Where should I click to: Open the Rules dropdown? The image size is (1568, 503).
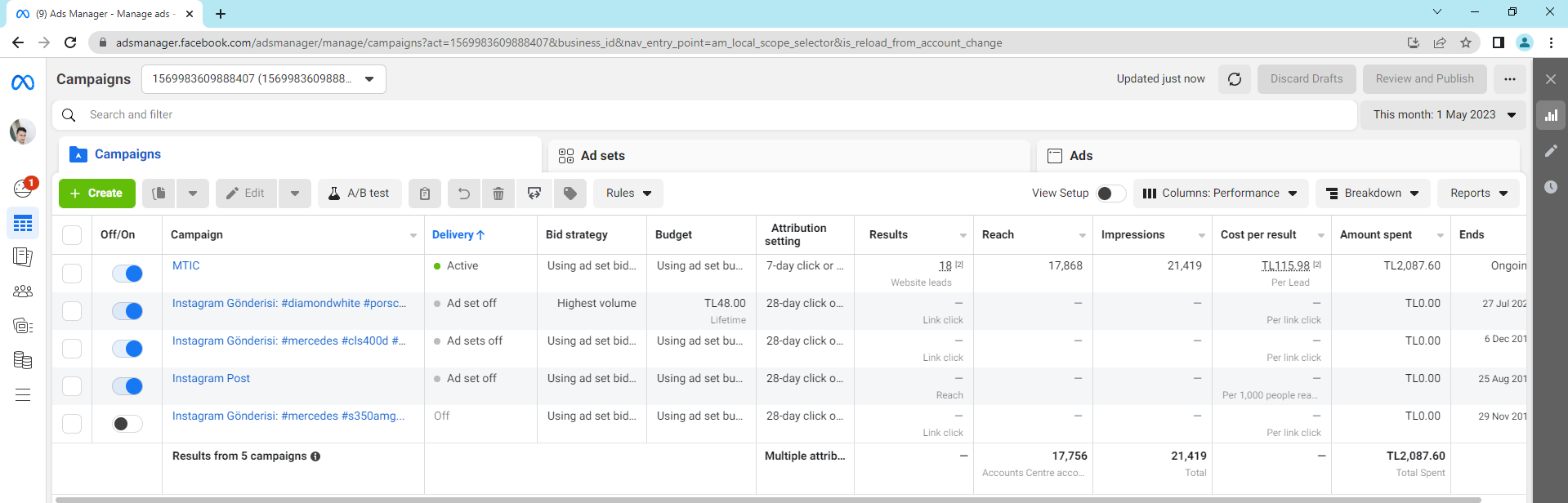pos(628,194)
